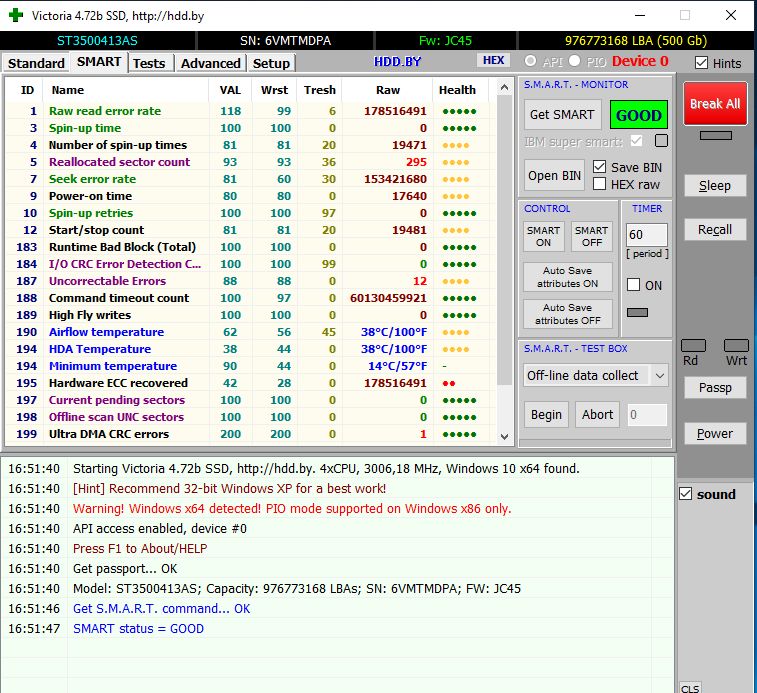The image size is (757, 693).
Task: Click the Passp button
Action: 715,387
